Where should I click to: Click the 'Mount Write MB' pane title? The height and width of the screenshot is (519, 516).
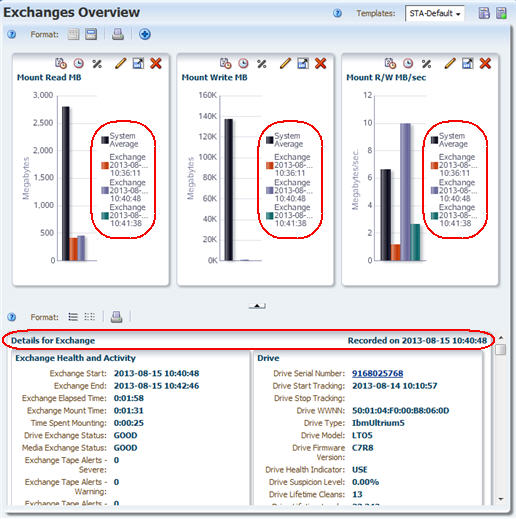[x=214, y=77]
